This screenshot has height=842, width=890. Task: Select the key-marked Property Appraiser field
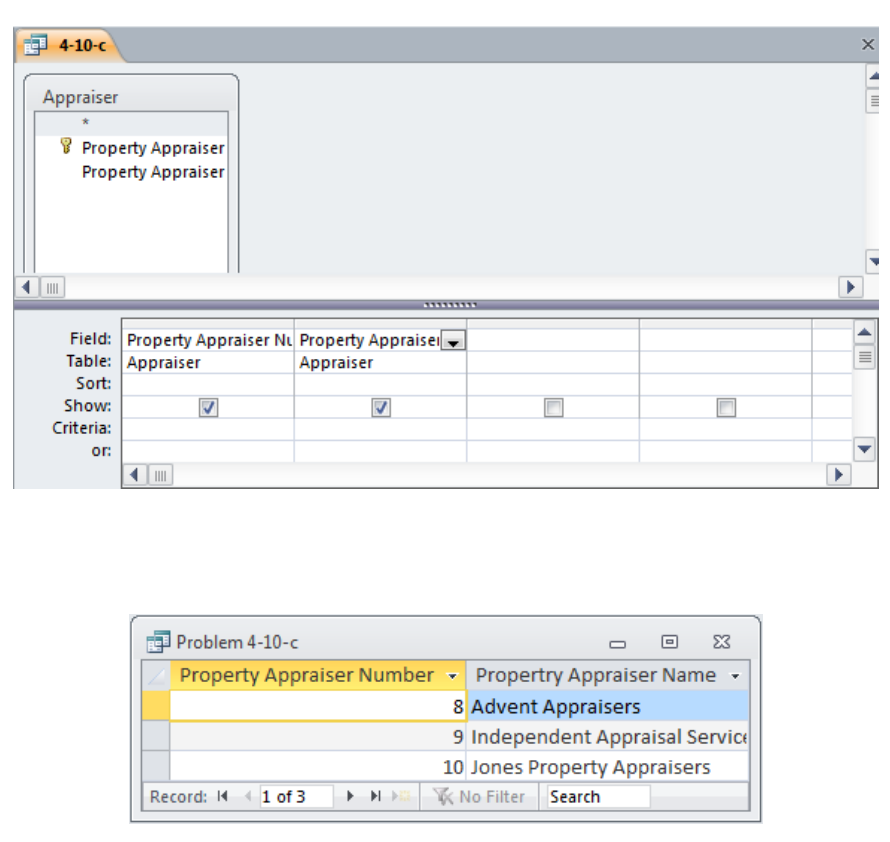pyautogui.click(x=153, y=148)
